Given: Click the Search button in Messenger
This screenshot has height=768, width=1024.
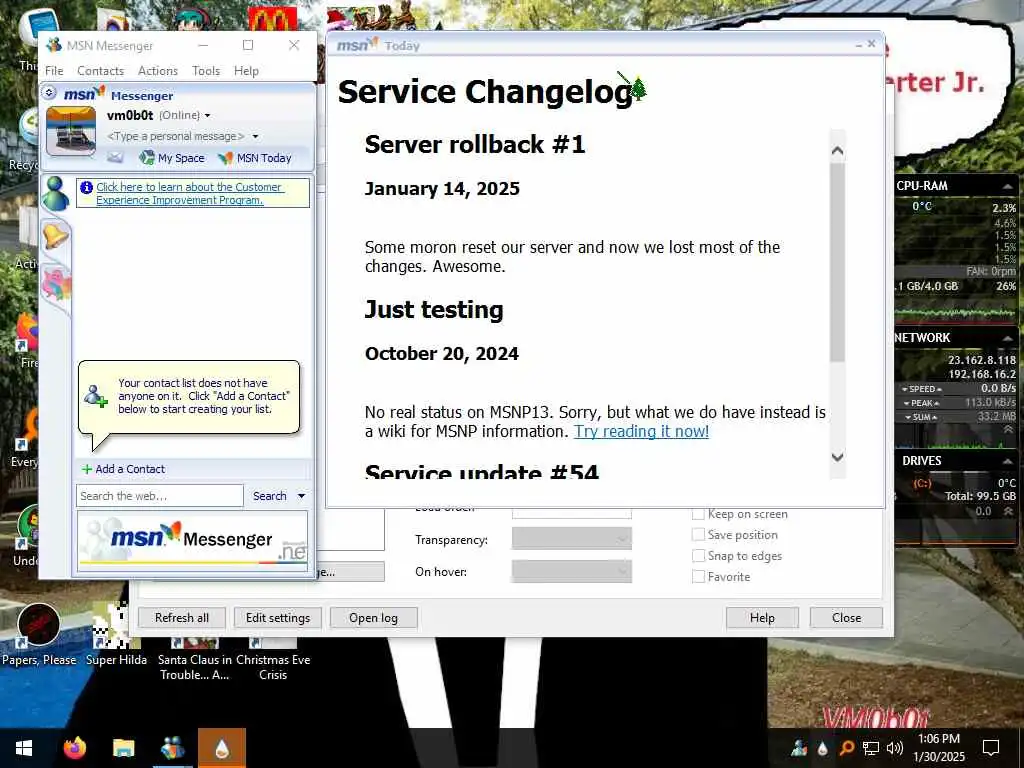Looking at the screenshot, I should coord(270,496).
